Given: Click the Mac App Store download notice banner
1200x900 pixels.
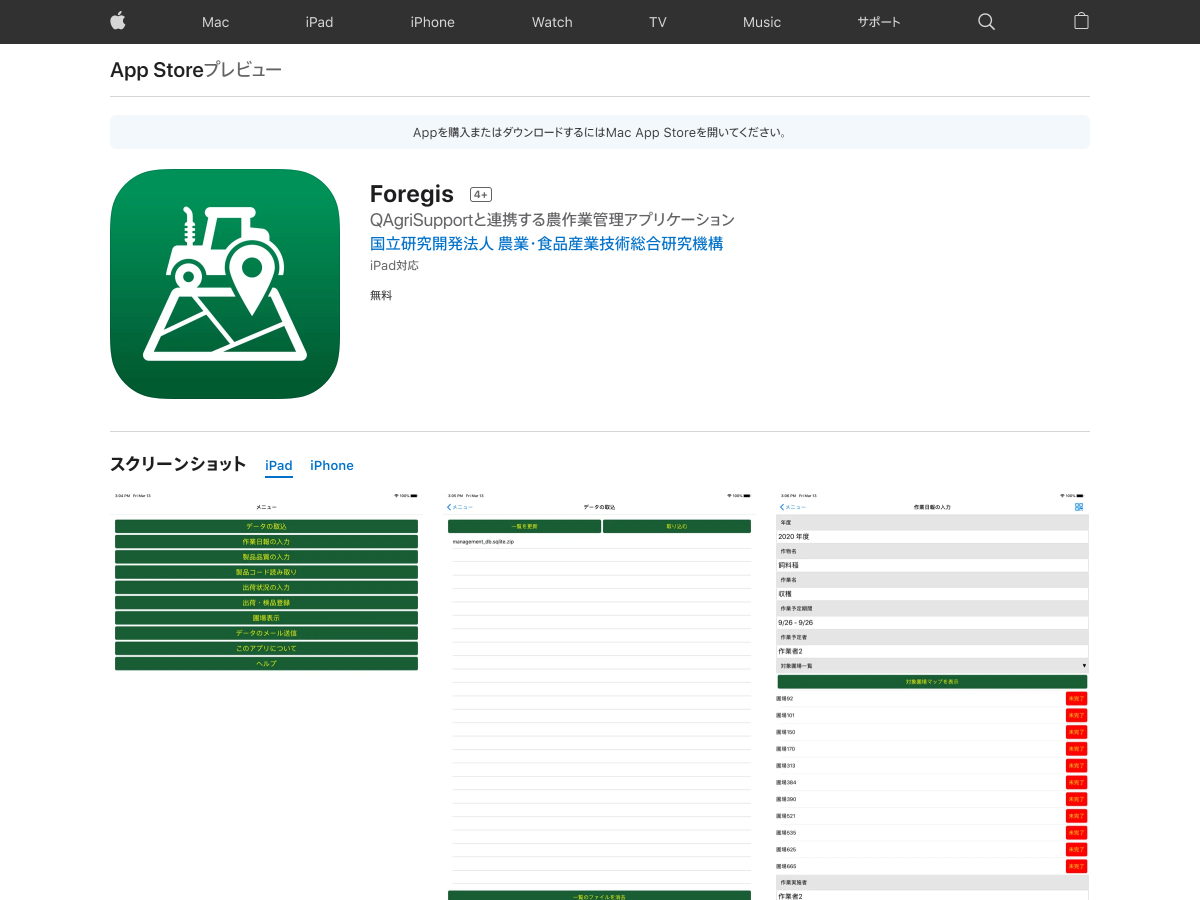Looking at the screenshot, I should (600, 132).
